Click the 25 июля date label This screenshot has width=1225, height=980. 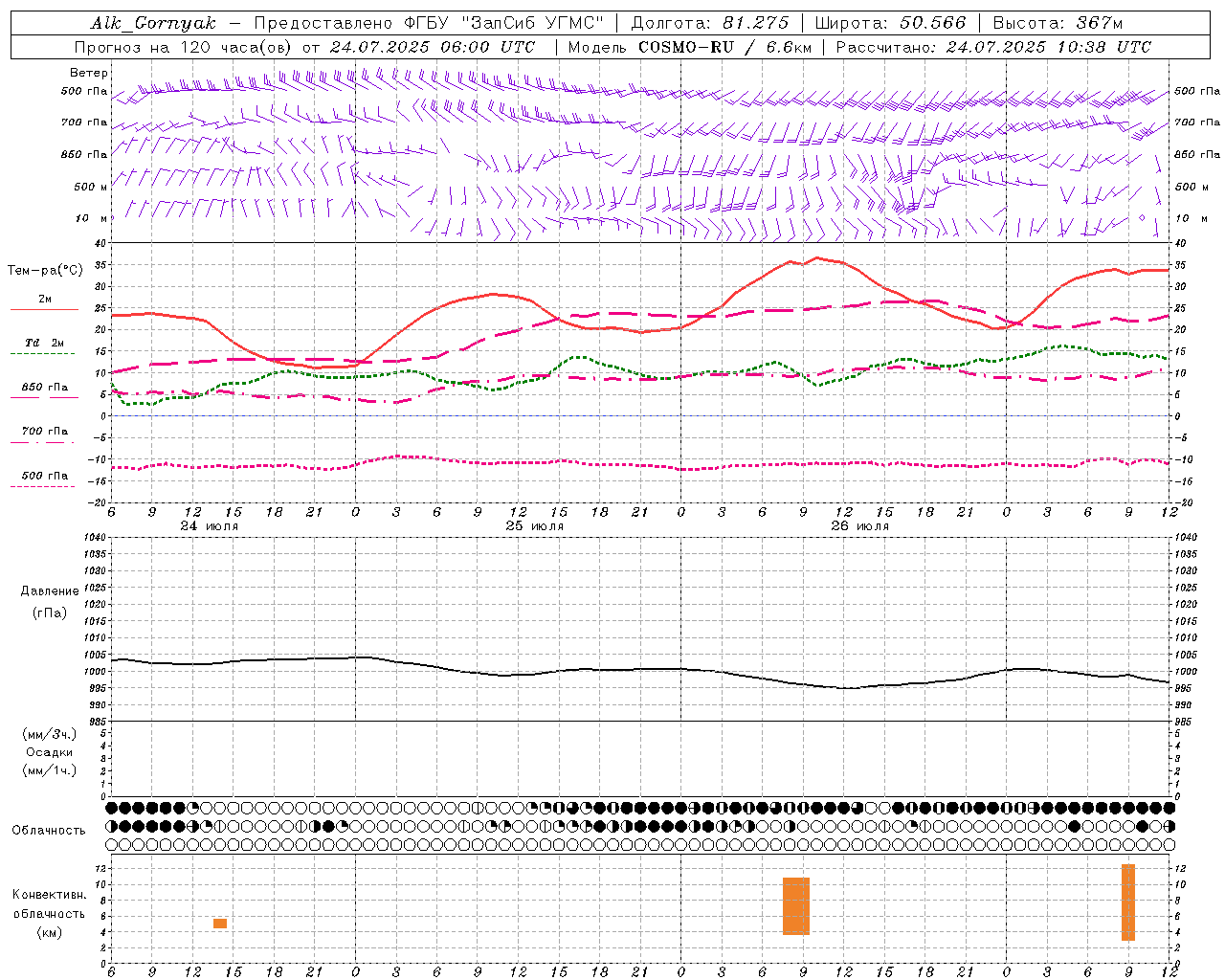pos(535,525)
